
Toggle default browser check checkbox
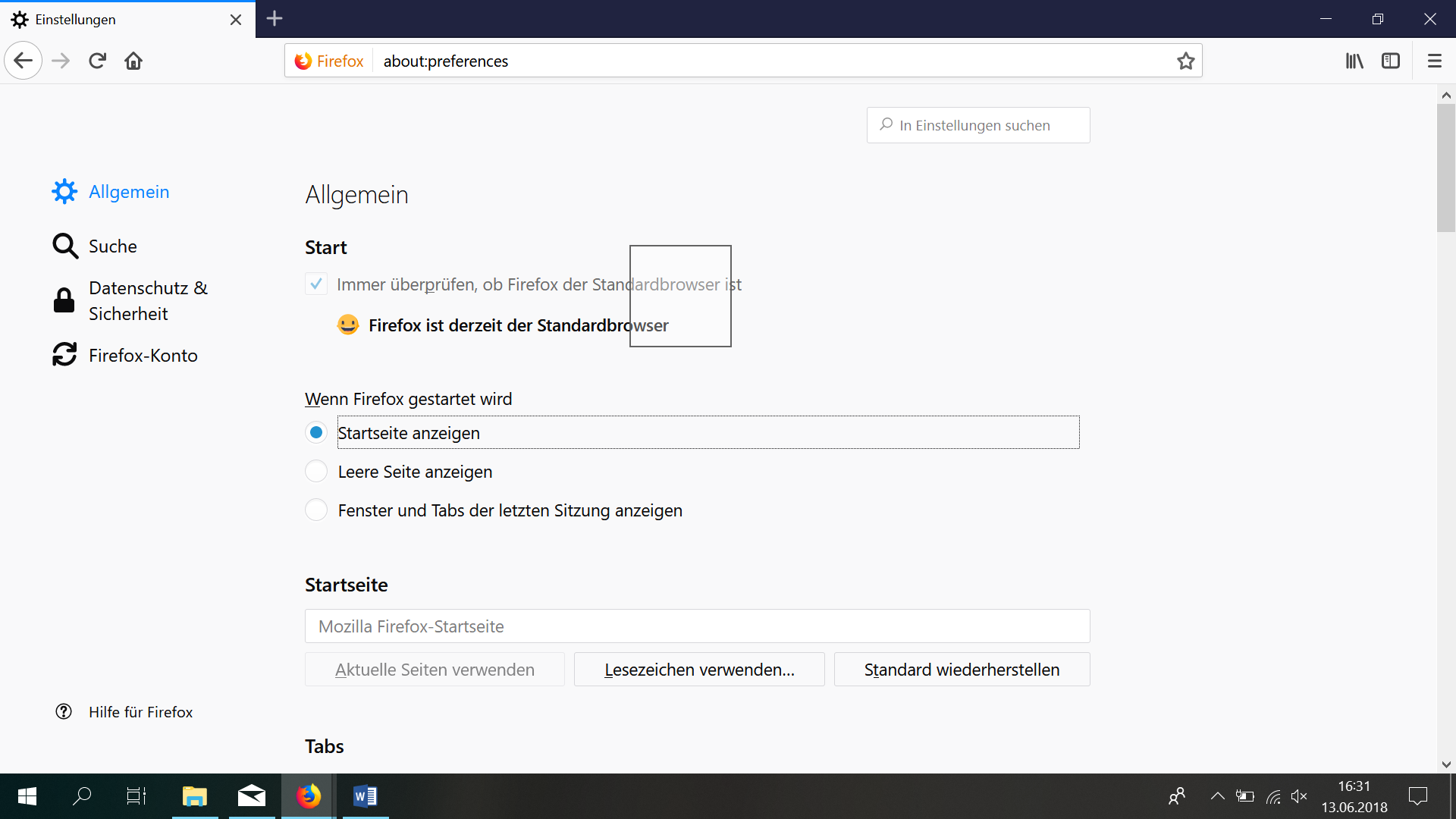click(316, 284)
